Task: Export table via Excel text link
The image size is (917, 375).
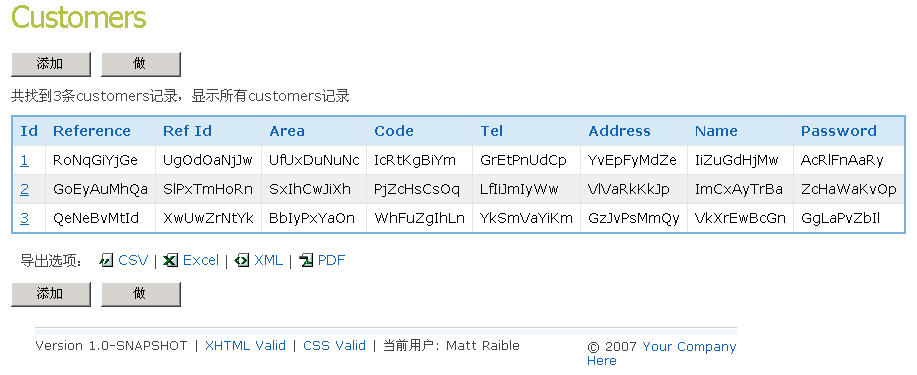Action: click(201, 260)
